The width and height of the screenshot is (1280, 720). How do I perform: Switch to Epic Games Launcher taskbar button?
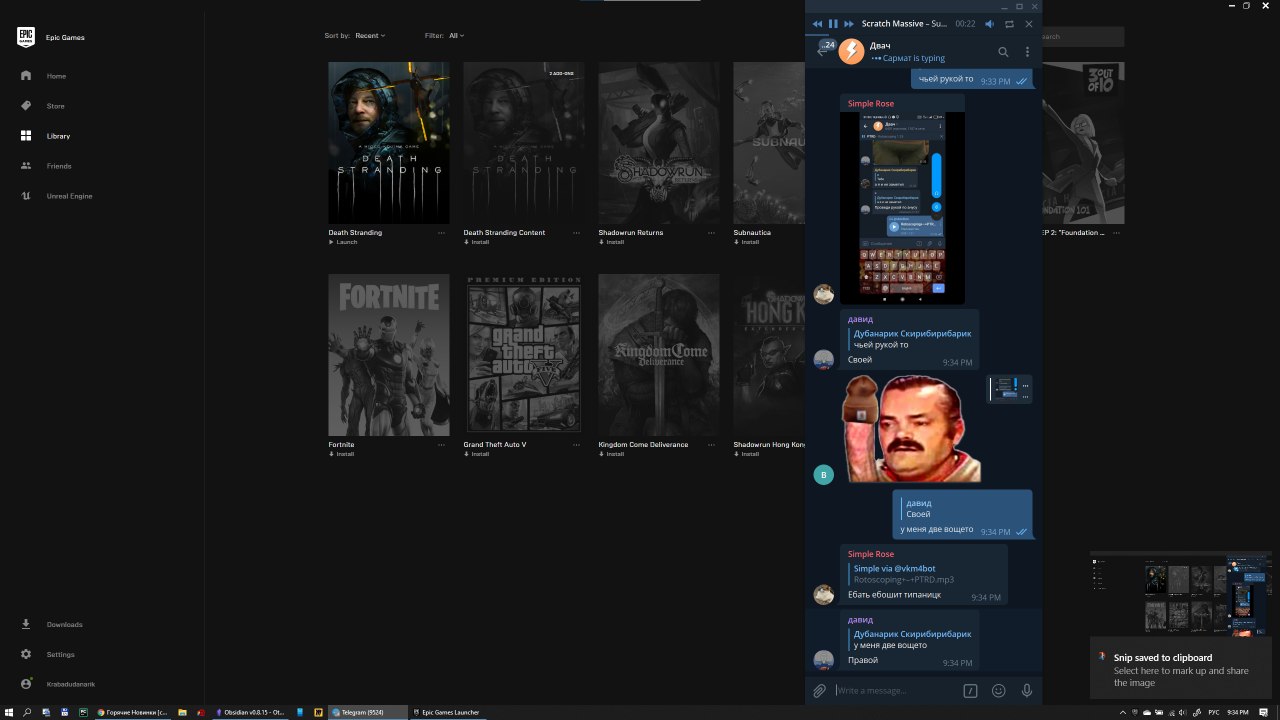coord(447,712)
